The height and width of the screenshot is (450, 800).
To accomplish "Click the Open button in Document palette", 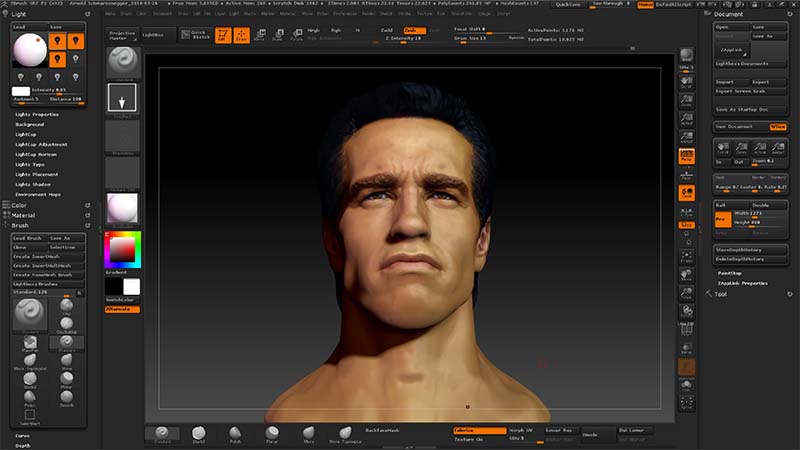I will click(x=732, y=27).
